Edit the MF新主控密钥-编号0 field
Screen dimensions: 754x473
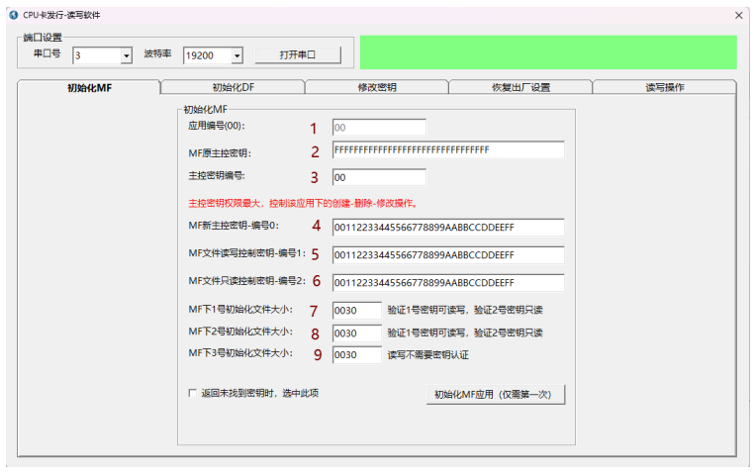447,226
